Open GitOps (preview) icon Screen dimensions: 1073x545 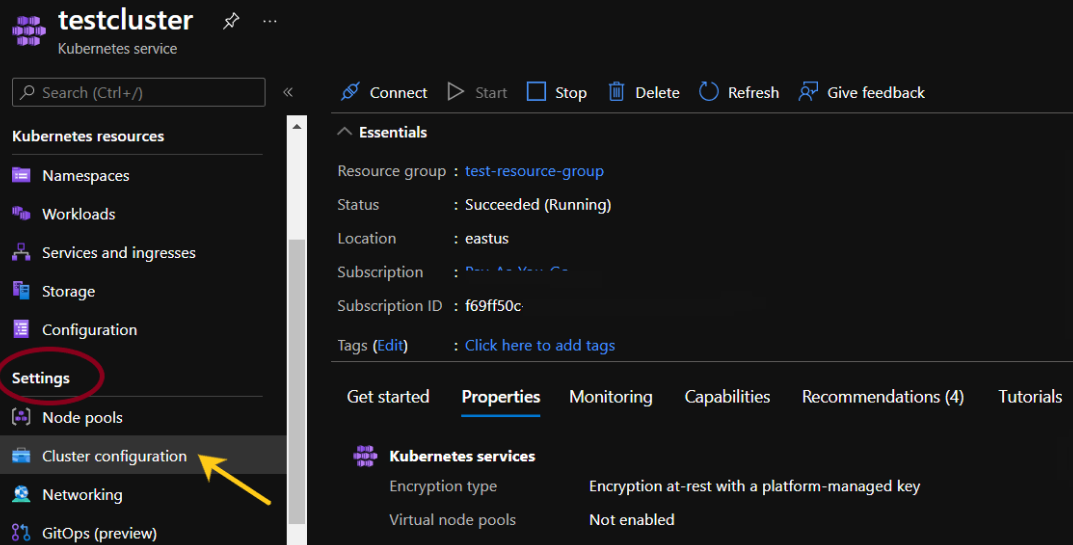coord(22,533)
